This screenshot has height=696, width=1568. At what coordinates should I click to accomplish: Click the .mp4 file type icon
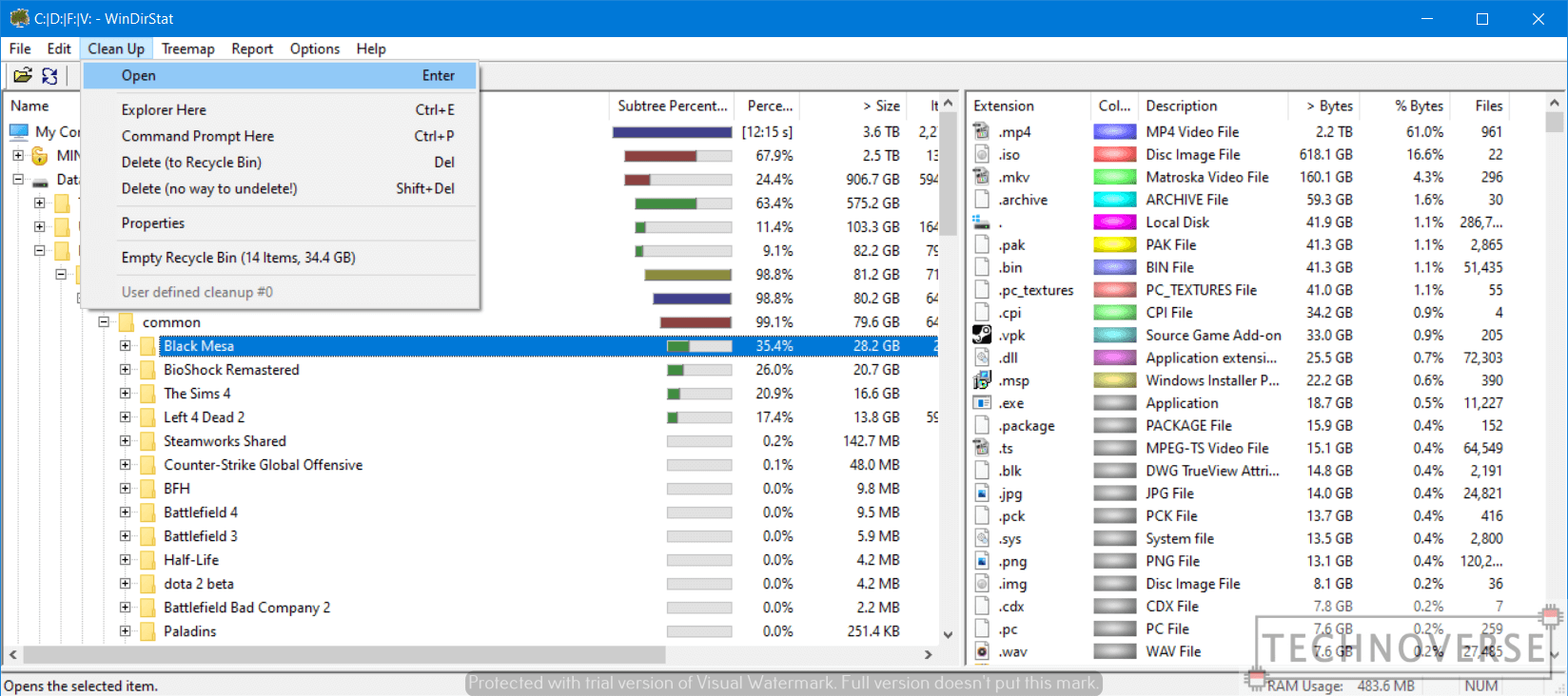click(x=982, y=131)
